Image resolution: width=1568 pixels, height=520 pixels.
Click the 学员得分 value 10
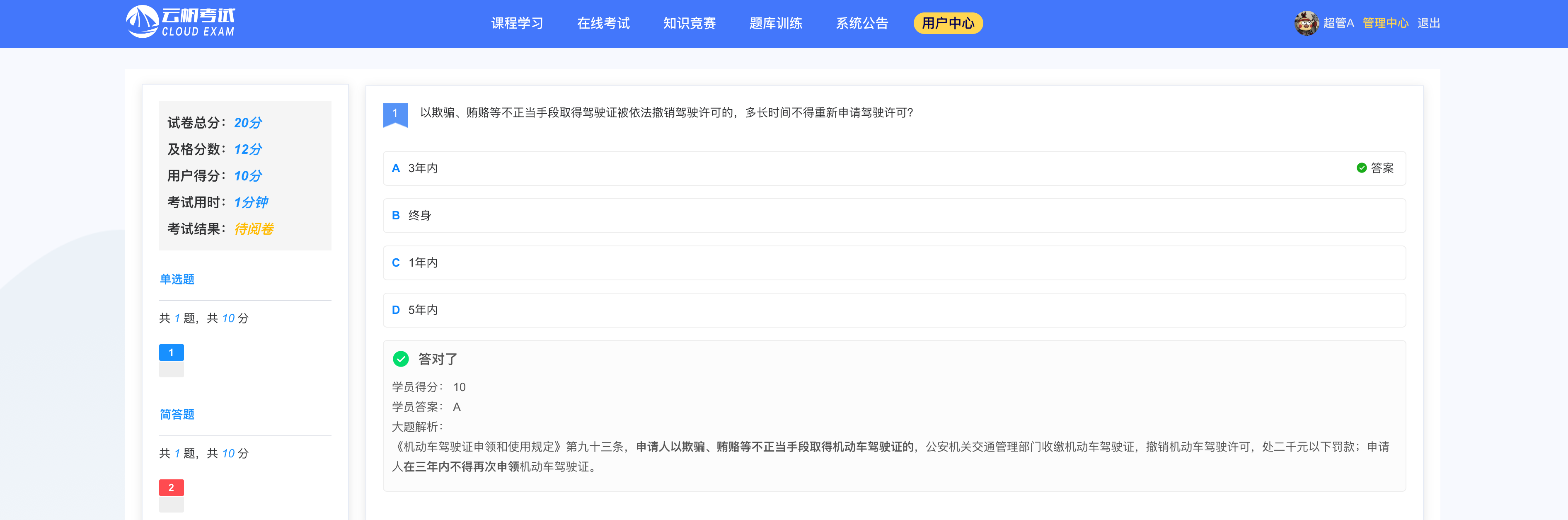point(460,387)
